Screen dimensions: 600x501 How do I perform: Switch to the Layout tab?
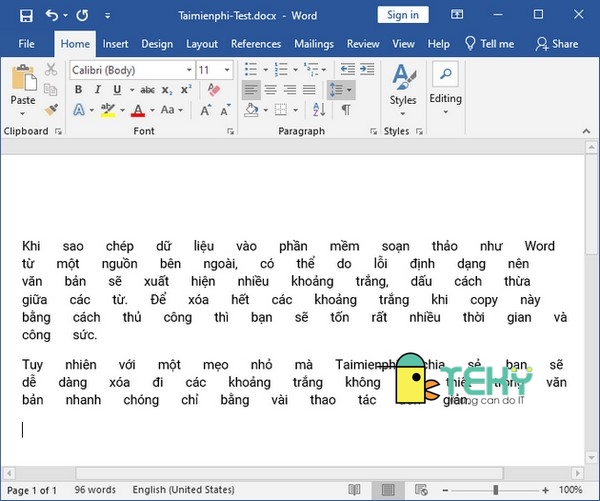coord(202,44)
